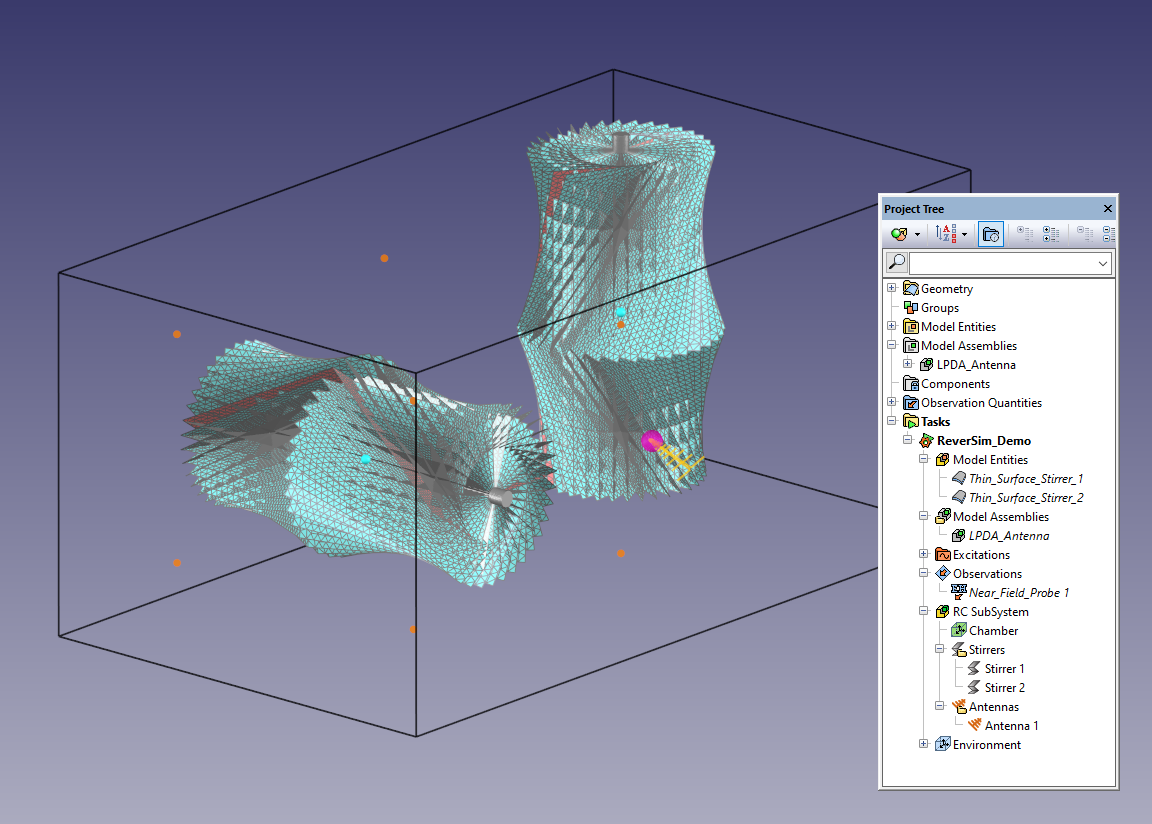
Task: Select the Chamber icon under RC SubSystem
Action: pos(958,631)
